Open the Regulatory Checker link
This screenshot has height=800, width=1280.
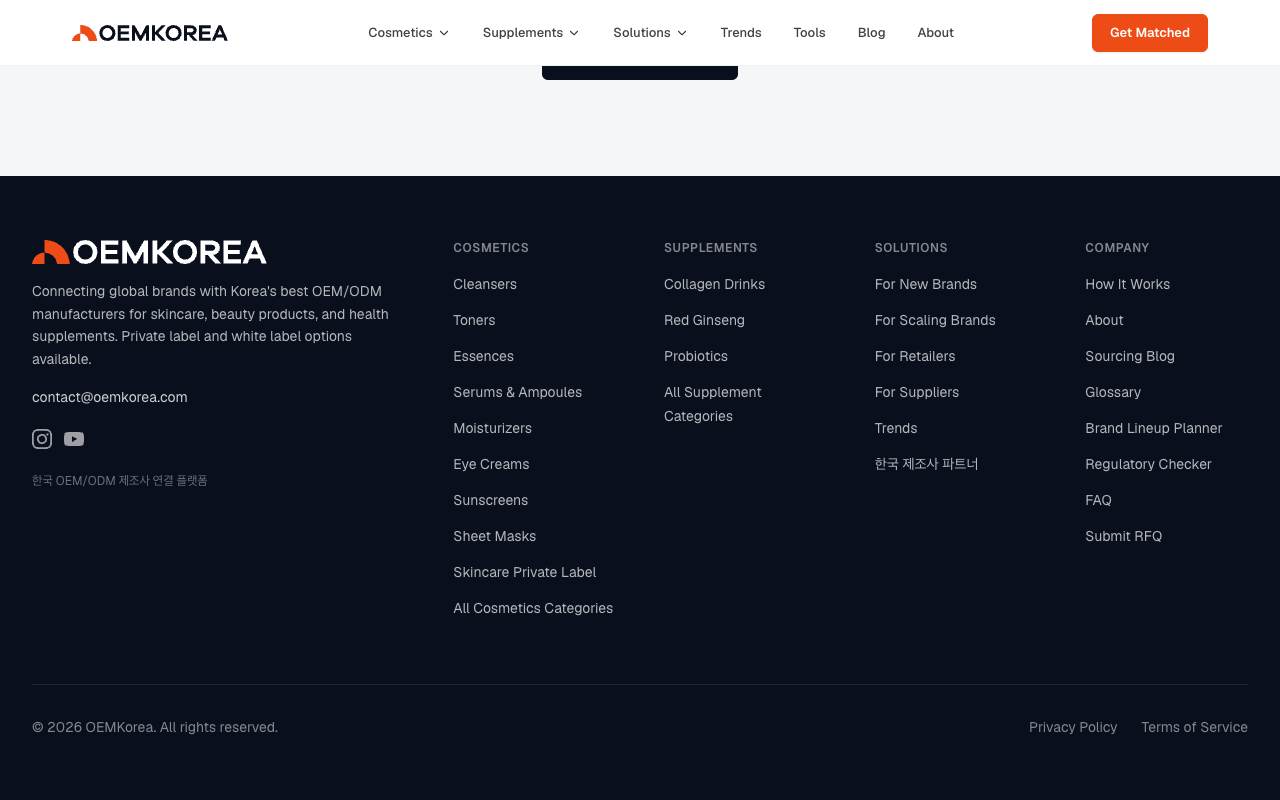(1148, 464)
